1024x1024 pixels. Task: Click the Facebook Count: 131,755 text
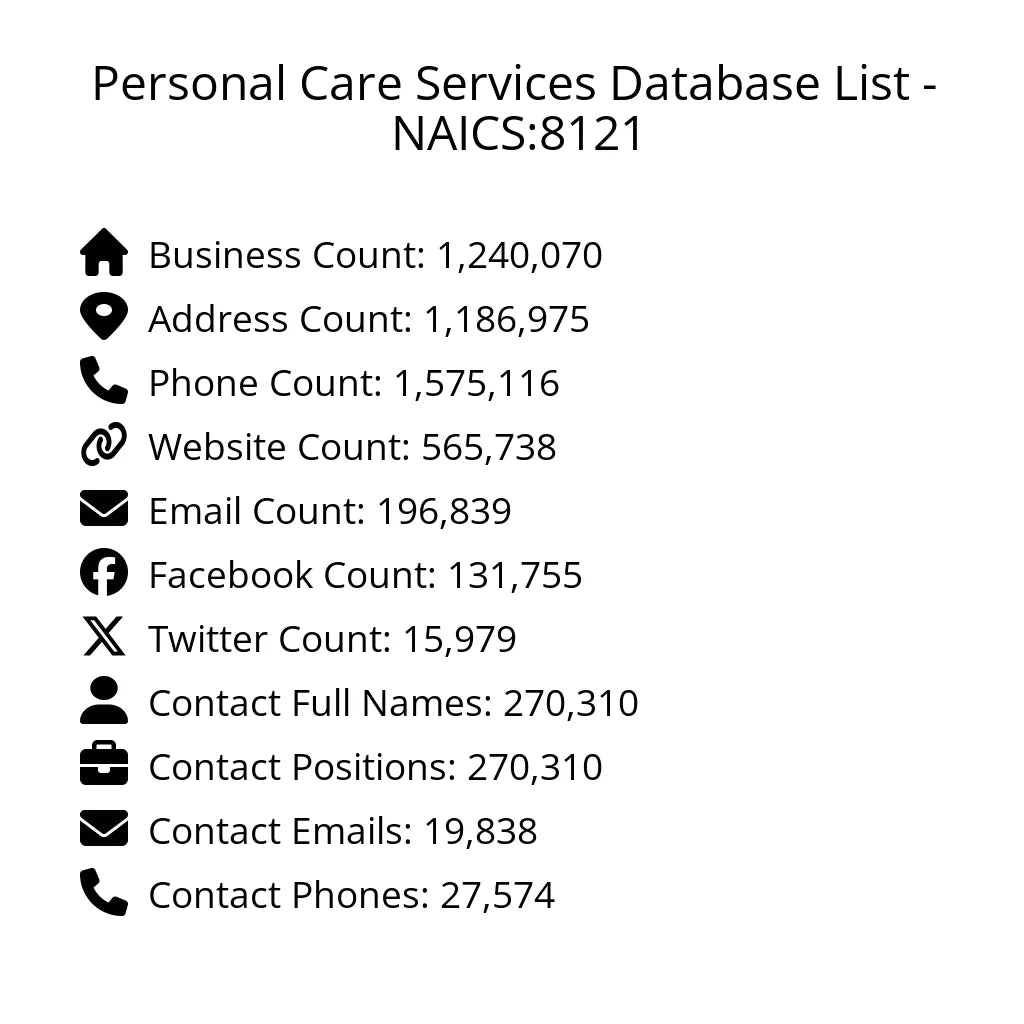coord(365,575)
